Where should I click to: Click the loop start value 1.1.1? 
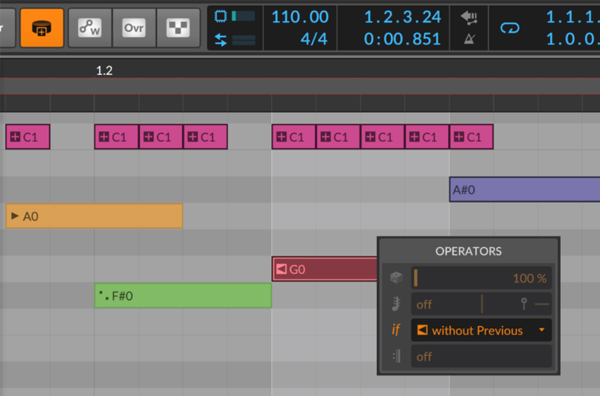[x=572, y=17]
